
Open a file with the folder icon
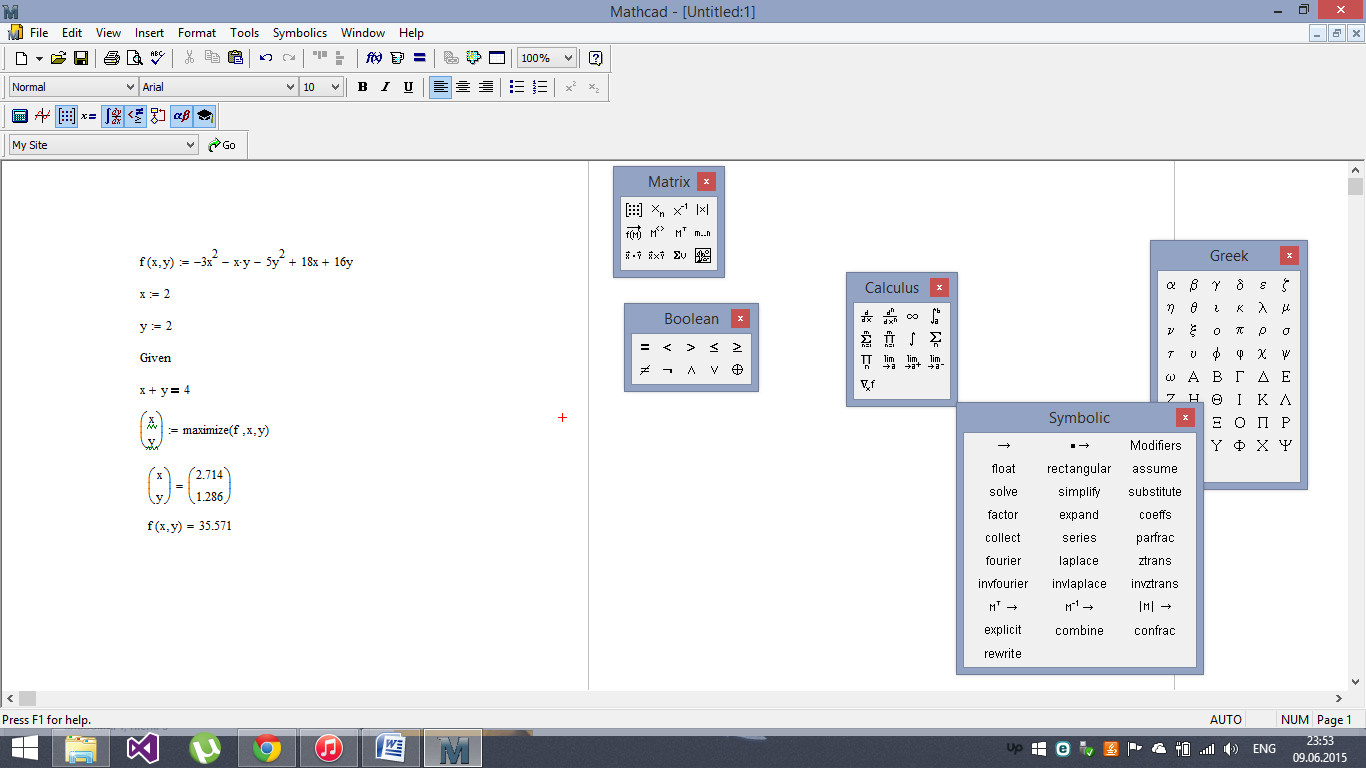point(58,58)
